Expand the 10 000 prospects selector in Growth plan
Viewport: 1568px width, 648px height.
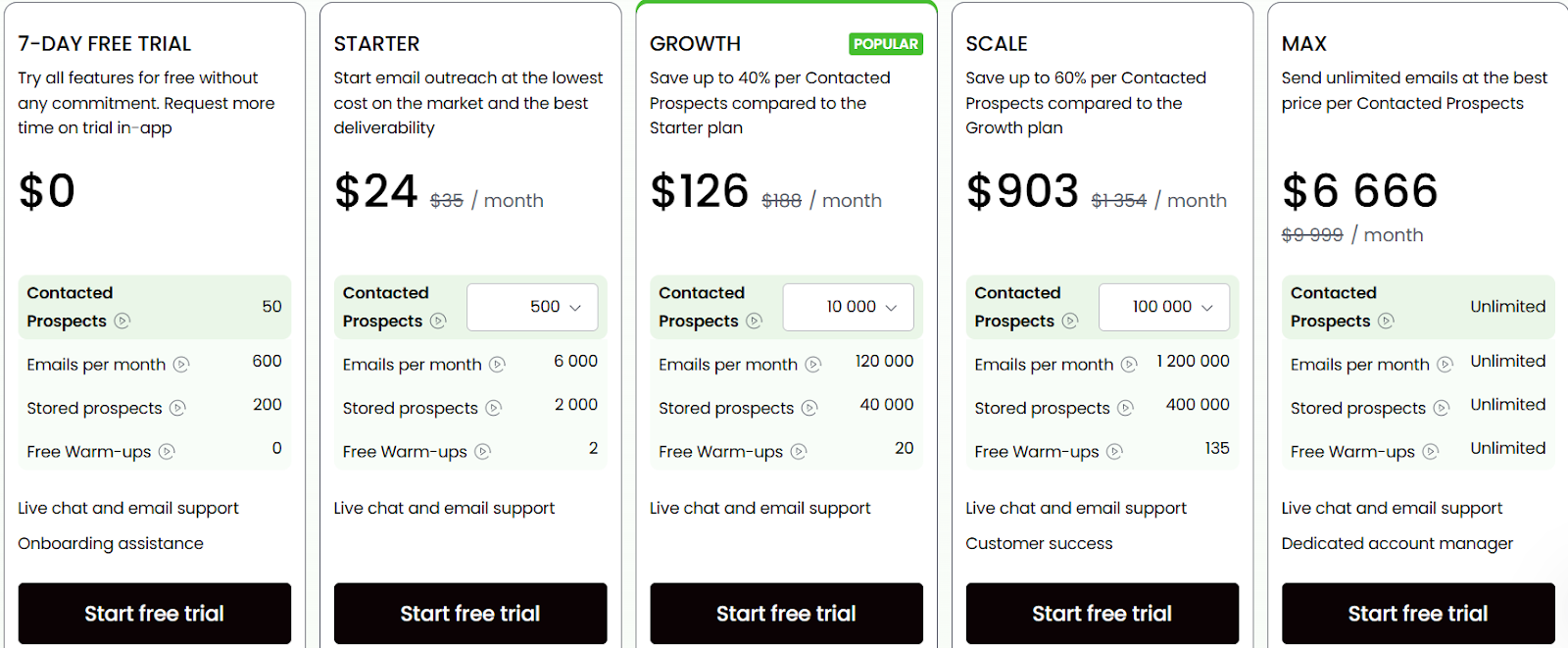[x=848, y=307]
